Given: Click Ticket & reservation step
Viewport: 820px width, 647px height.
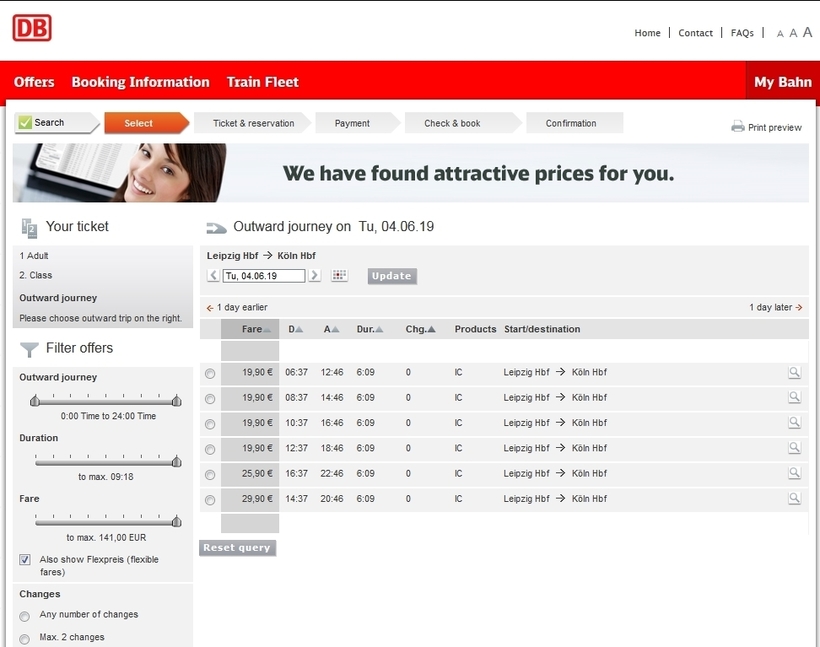Looking at the screenshot, I should [x=253, y=123].
